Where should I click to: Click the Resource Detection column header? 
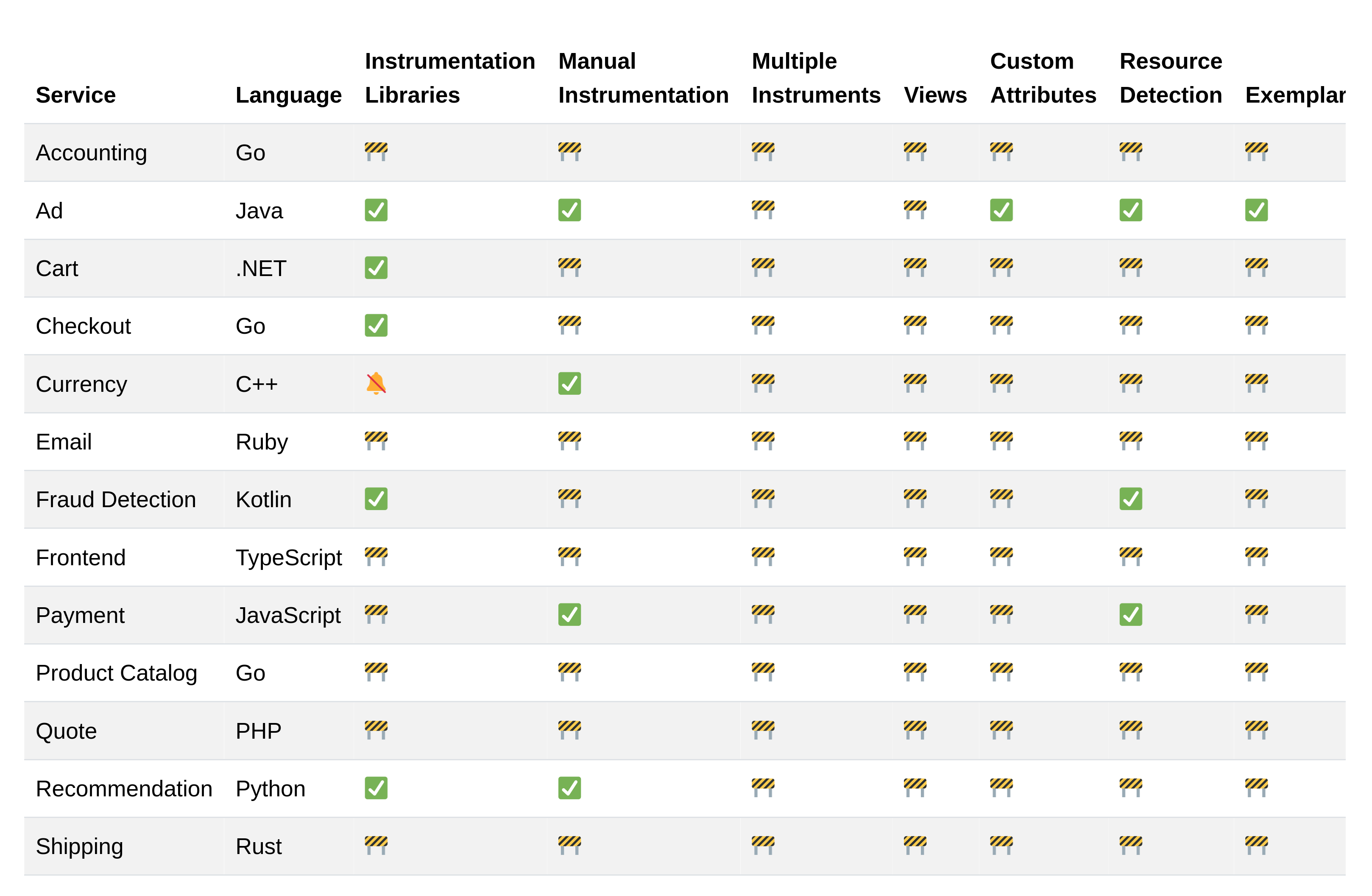[1170, 78]
